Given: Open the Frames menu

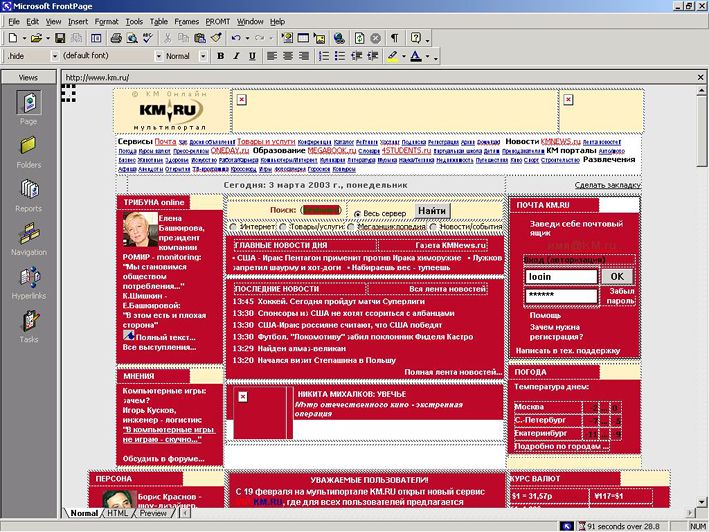Looking at the screenshot, I should [187, 20].
